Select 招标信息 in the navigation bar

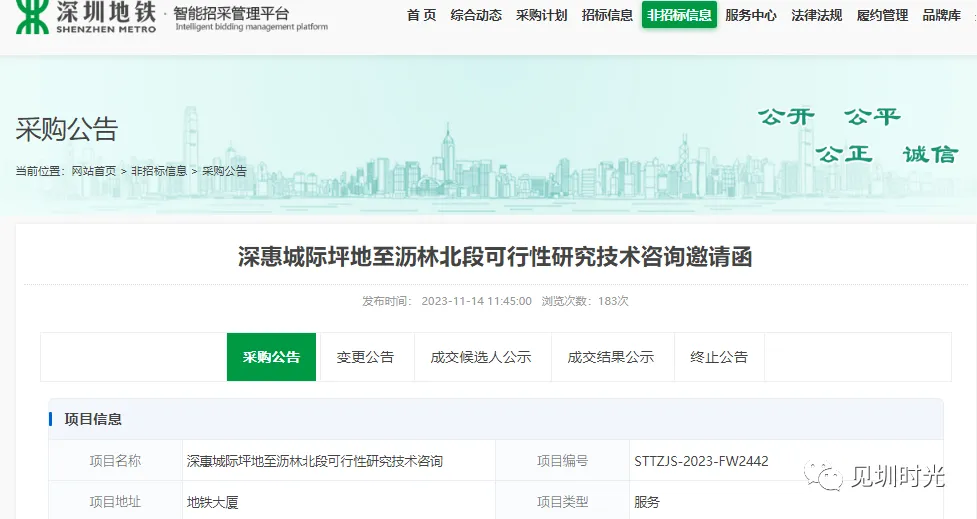click(x=607, y=15)
